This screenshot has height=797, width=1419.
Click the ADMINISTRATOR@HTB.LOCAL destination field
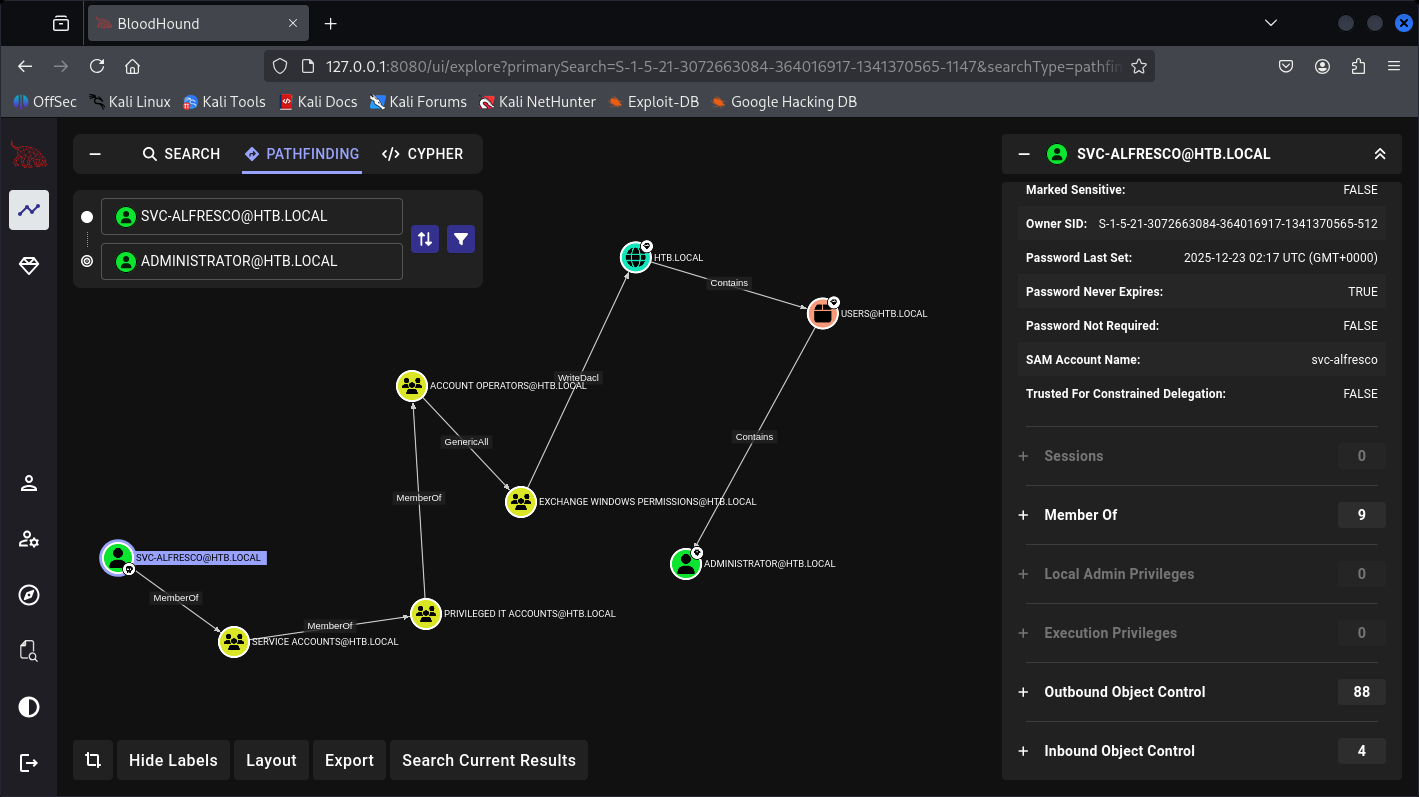[x=252, y=261]
